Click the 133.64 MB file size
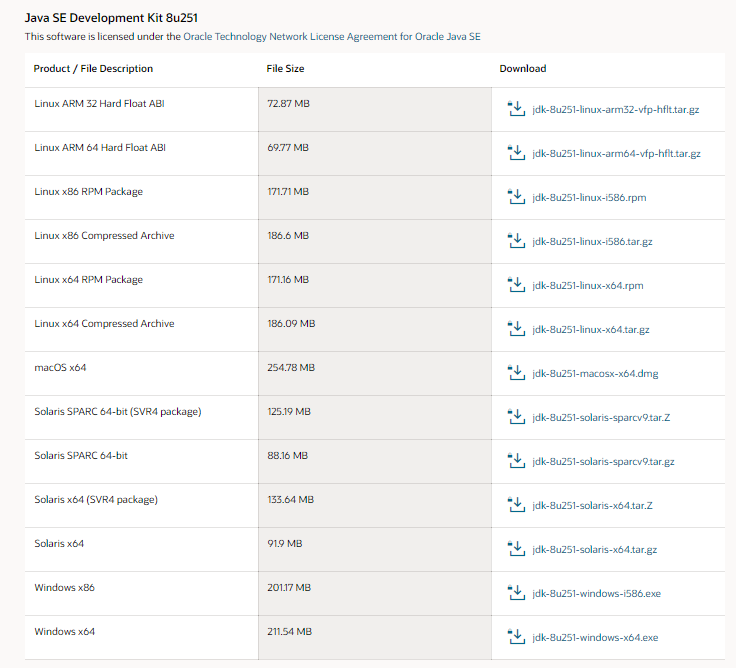The image size is (736, 668). [x=291, y=499]
